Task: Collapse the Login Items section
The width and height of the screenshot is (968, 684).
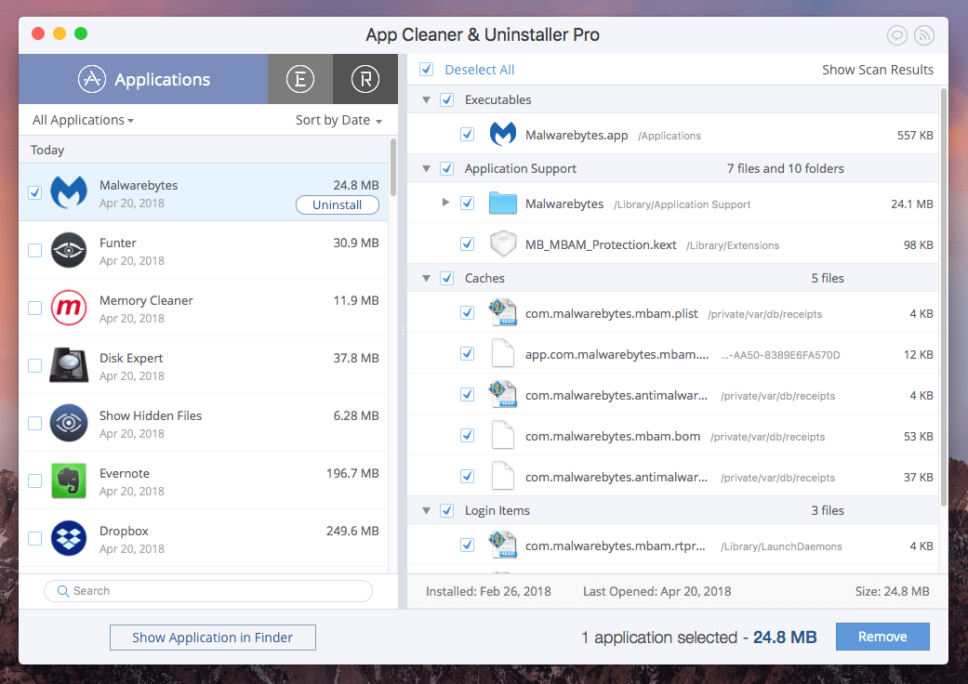Action: click(426, 511)
